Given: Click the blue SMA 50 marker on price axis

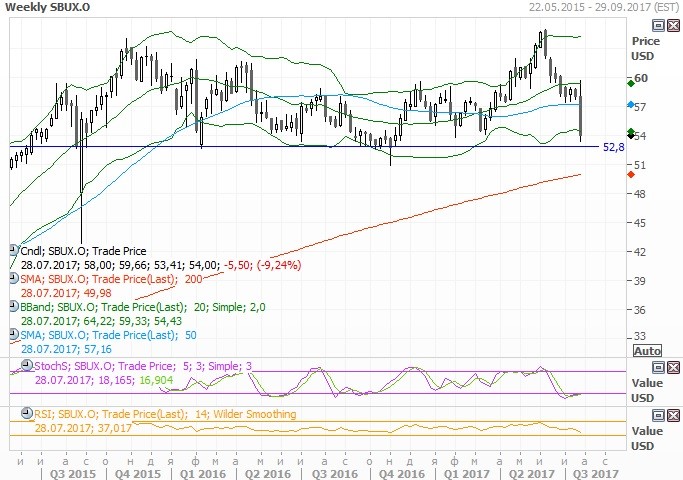Looking at the screenshot, I should (630, 105).
